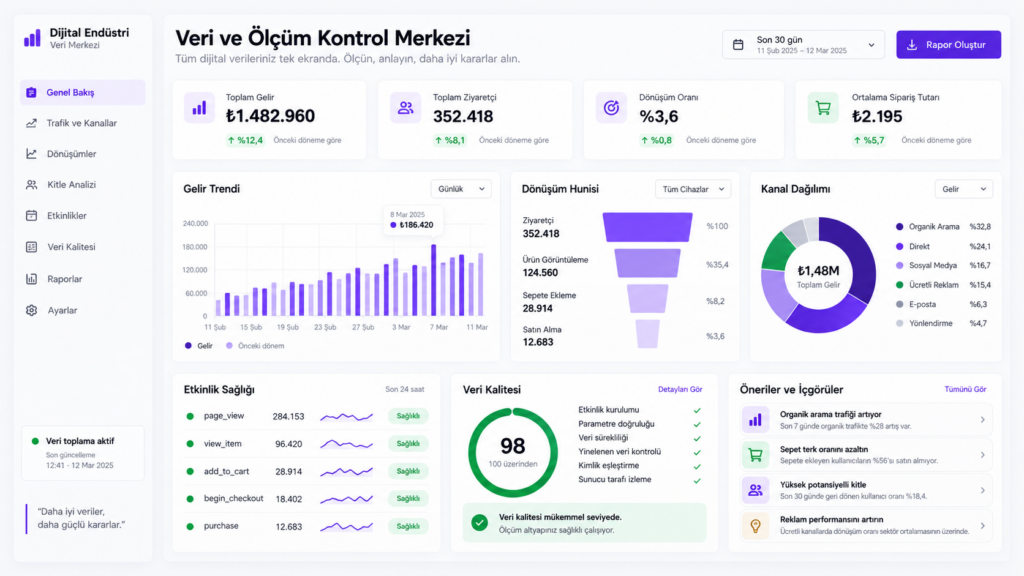Open the Raporlar menu item
Screen dimensions: 1024x576
point(82,279)
